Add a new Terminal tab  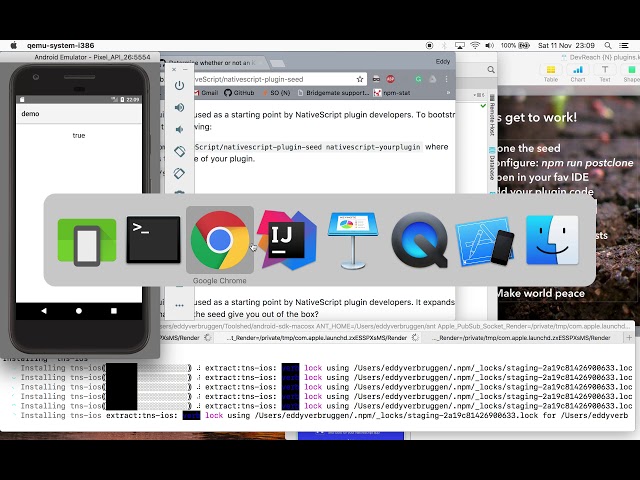(629, 338)
